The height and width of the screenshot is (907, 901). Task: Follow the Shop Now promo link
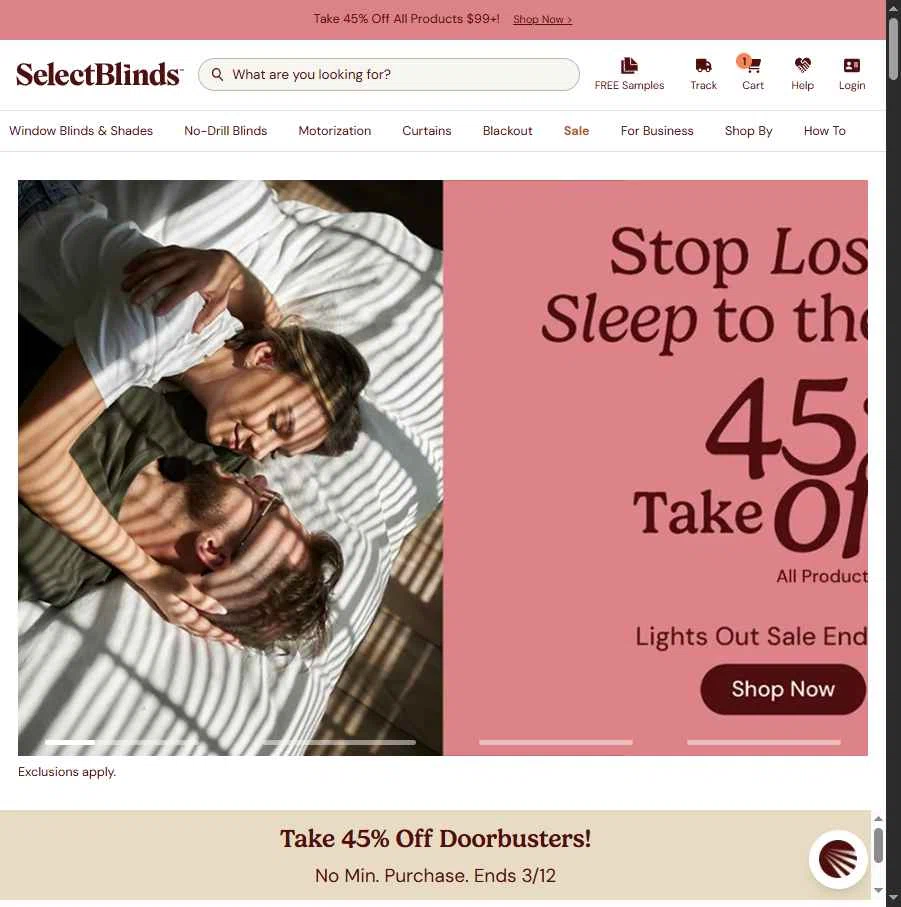[542, 19]
